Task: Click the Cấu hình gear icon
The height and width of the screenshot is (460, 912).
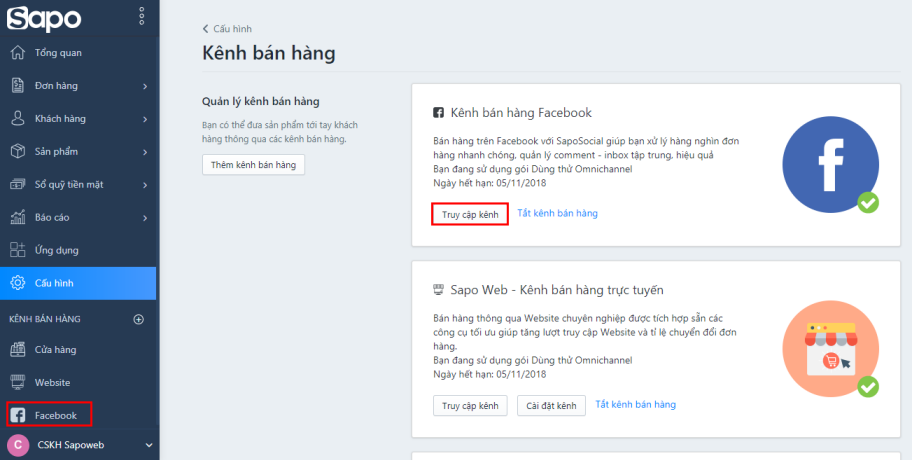Action: click(18, 283)
